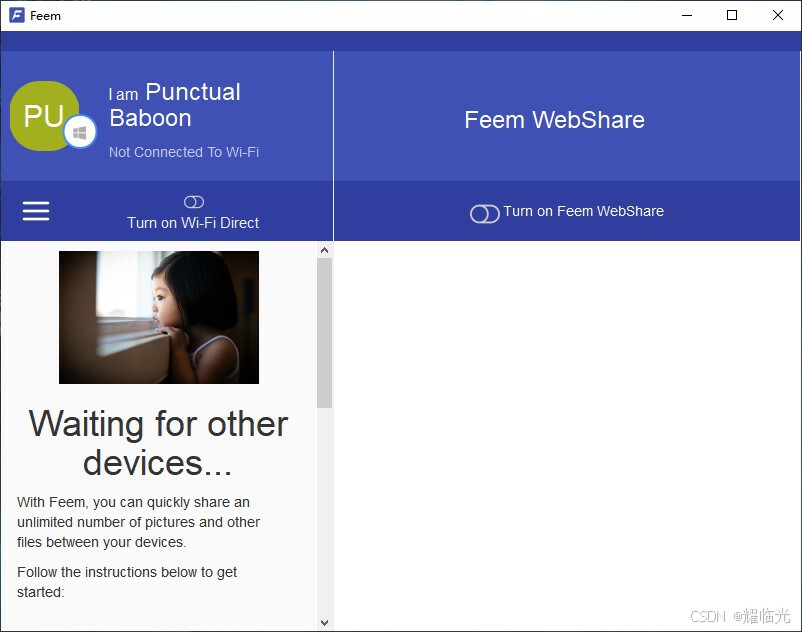Click the vertical scrollbar thumb
Image resolution: width=802 pixels, height=632 pixels.
(324, 333)
